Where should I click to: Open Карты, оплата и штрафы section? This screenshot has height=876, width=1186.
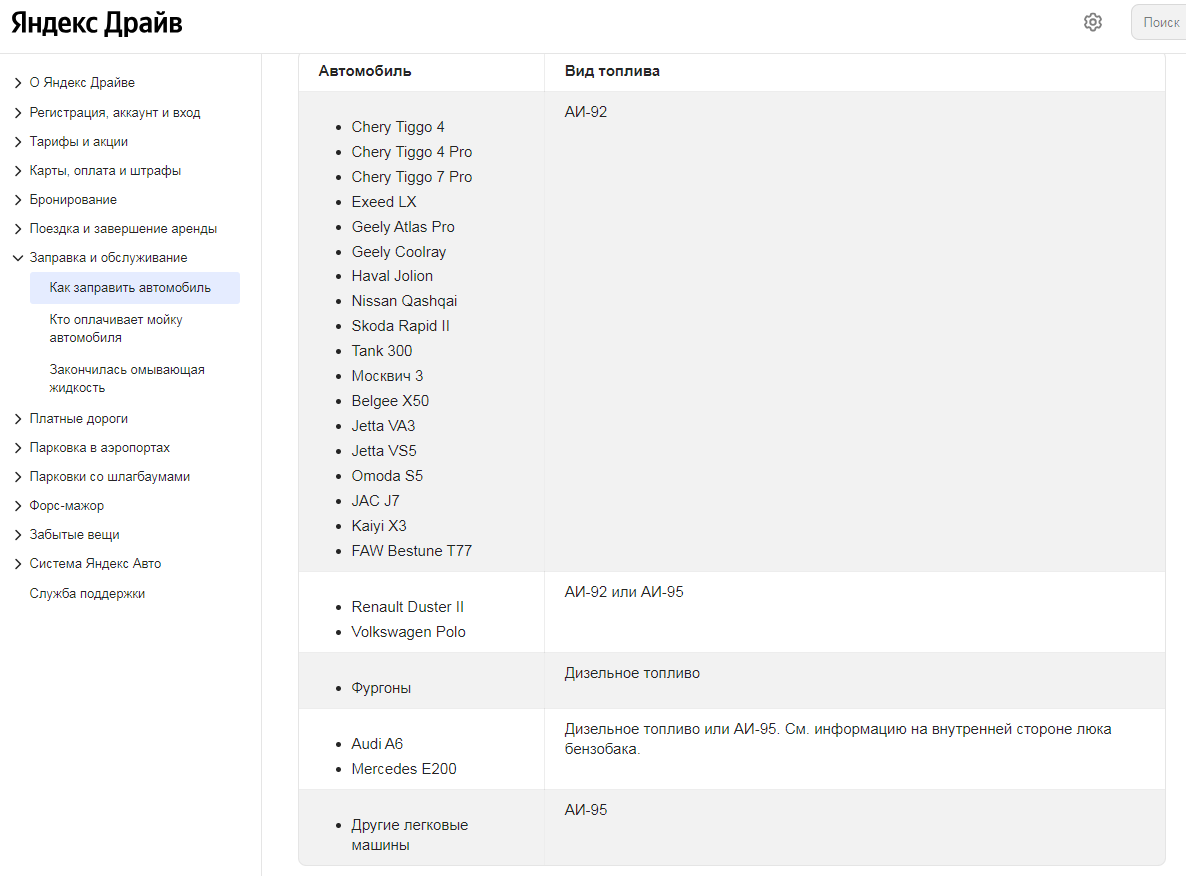click(x=105, y=171)
